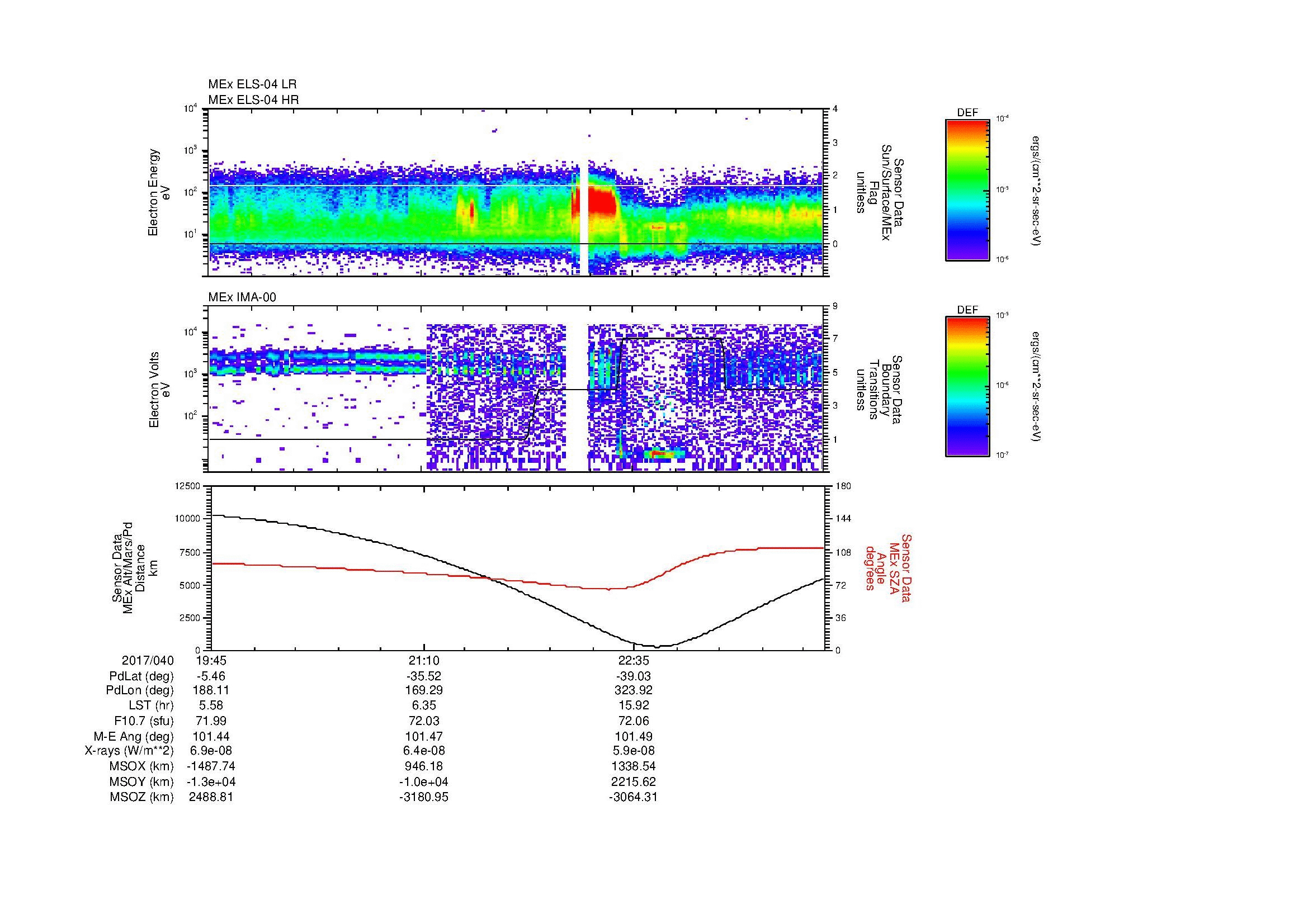
Task: Click the 19:45 time tick label
Action: [211, 661]
